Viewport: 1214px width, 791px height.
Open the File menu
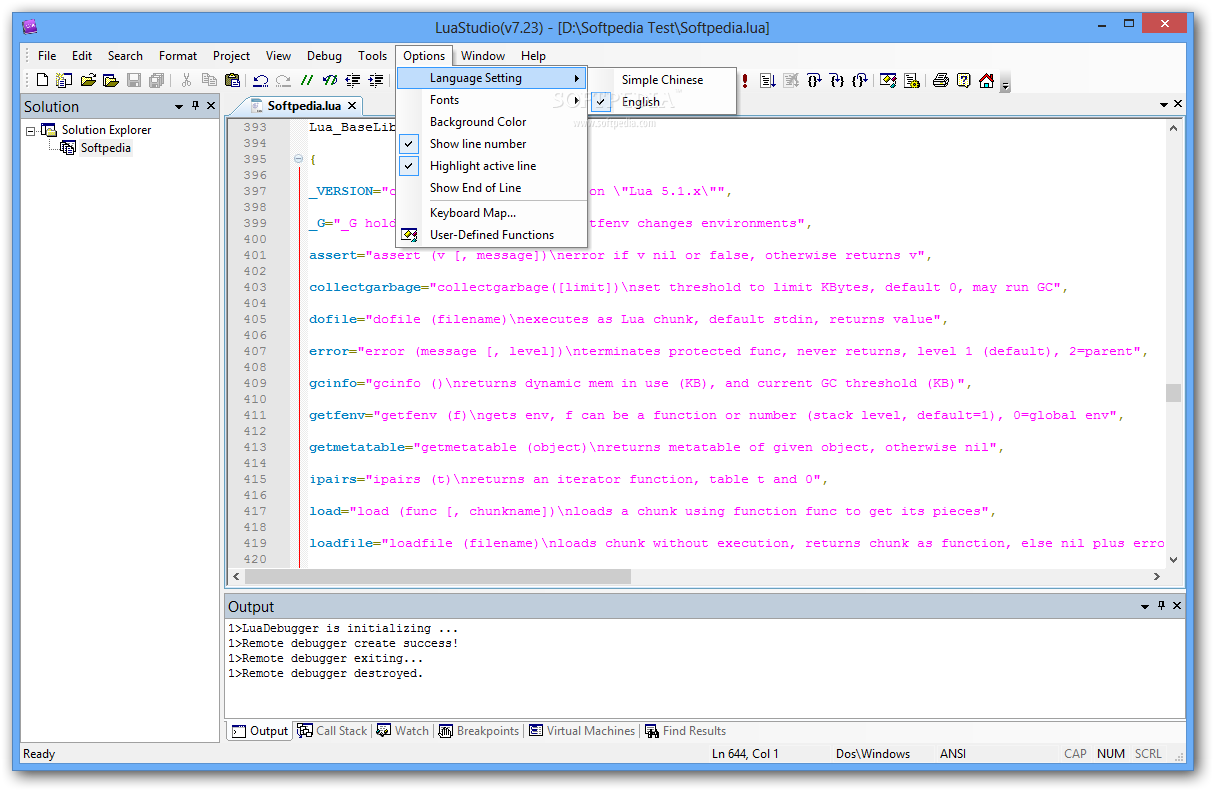coord(47,56)
